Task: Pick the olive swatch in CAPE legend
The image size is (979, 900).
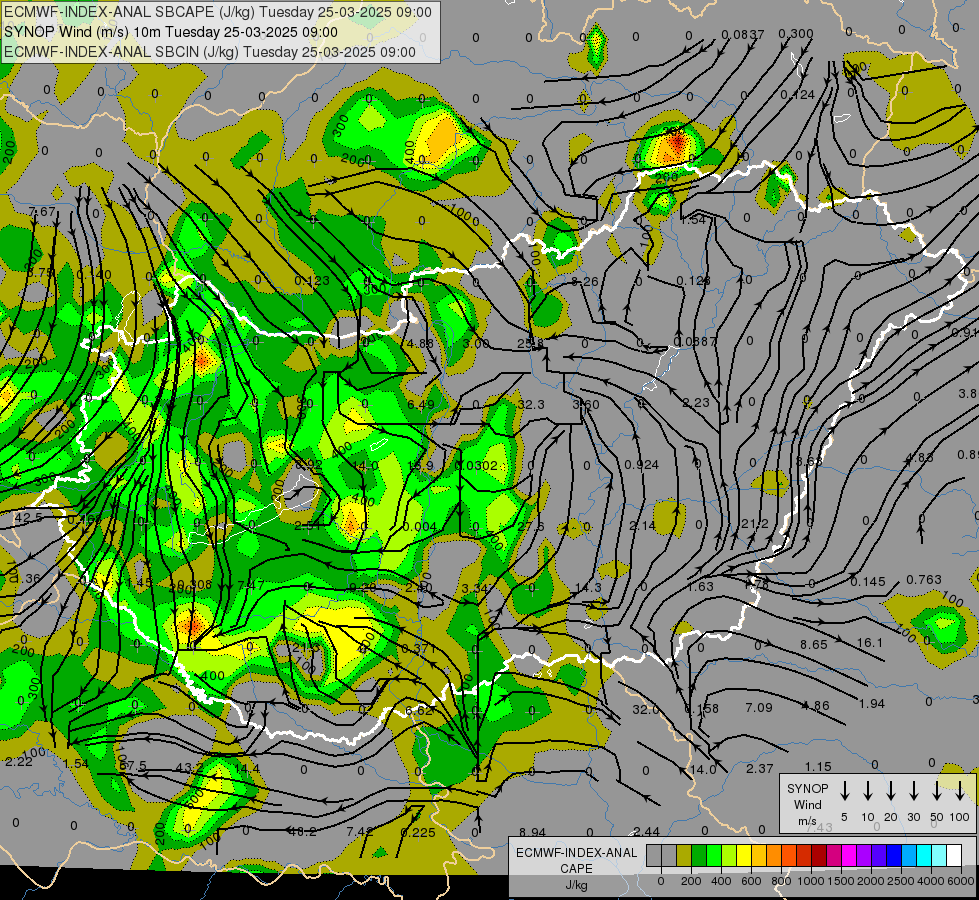Action: [x=684, y=855]
